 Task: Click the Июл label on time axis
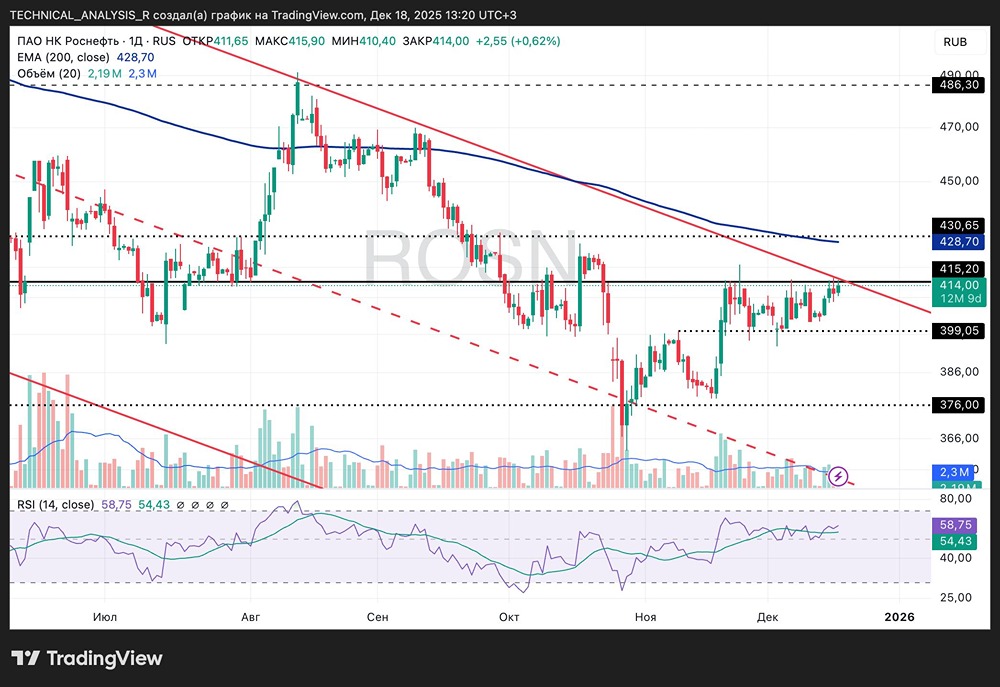[105, 617]
